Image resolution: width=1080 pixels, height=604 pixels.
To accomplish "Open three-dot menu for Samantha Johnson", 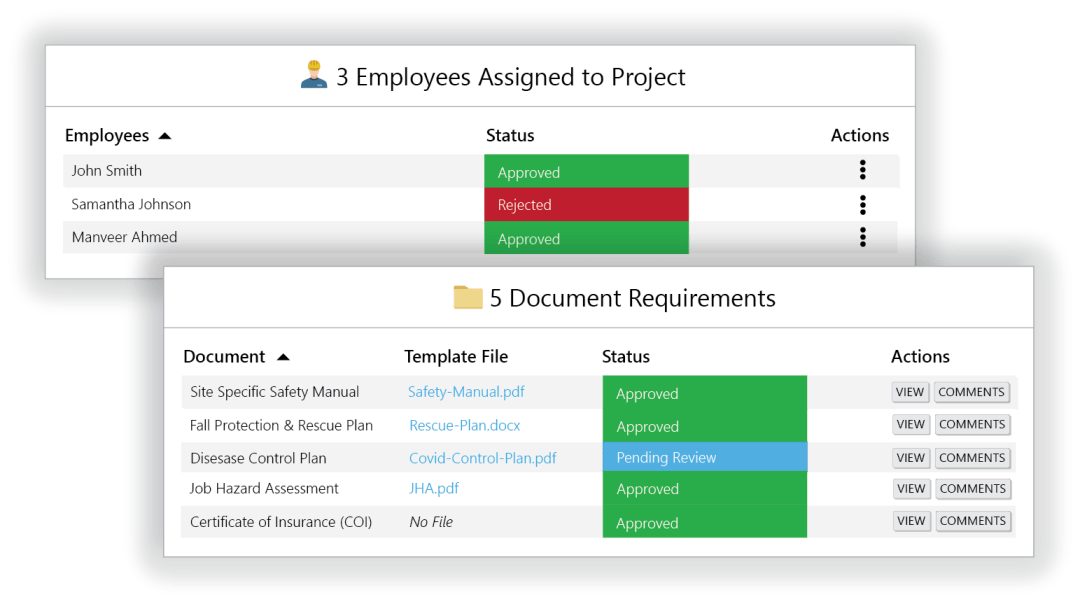I will [862, 205].
